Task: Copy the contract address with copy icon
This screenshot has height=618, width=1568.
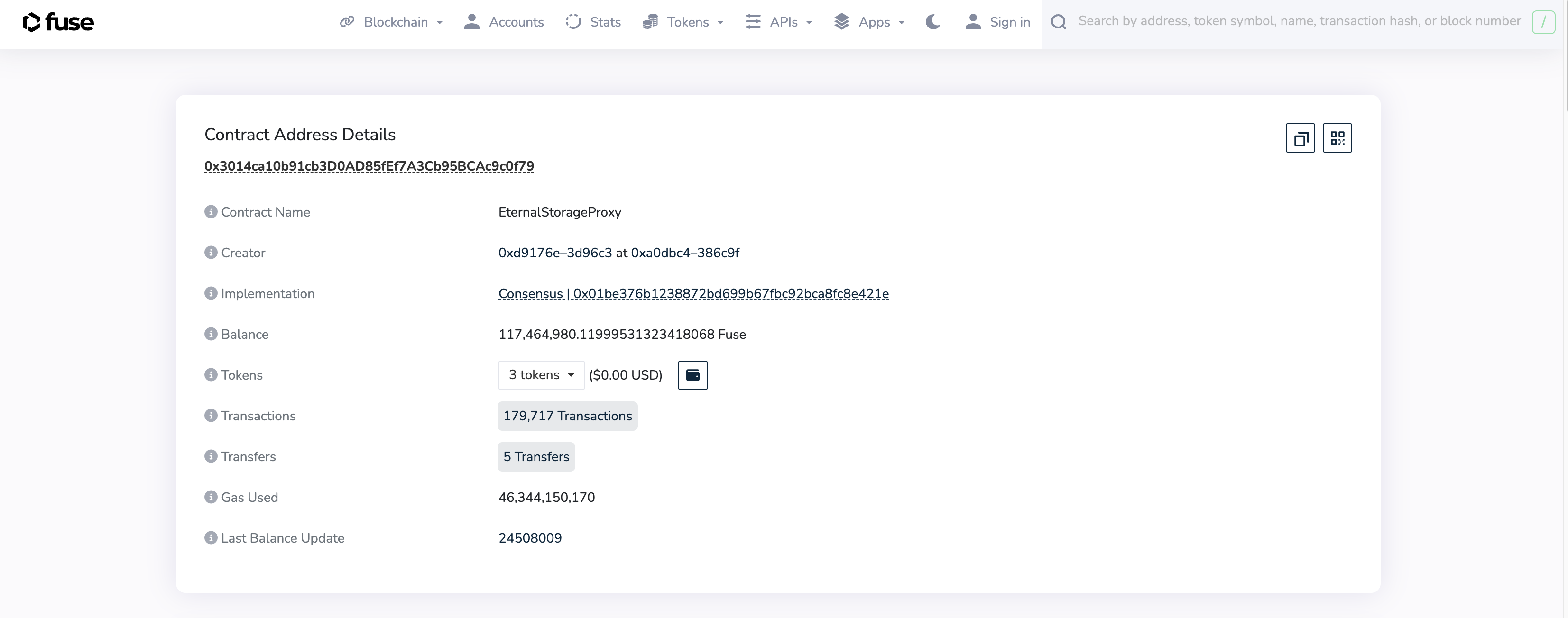Action: [x=1300, y=138]
